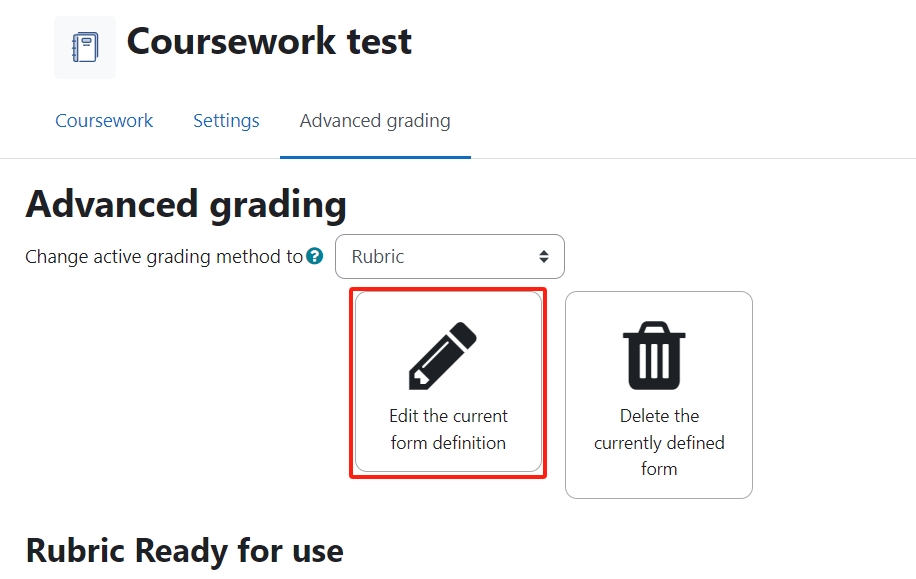Open the Coursework test heading link
The width and height of the screenshot is (916, 579).
click(268, 41)
